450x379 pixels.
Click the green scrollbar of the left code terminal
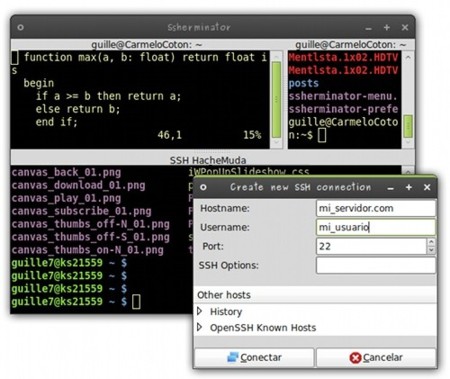point(276,99)
